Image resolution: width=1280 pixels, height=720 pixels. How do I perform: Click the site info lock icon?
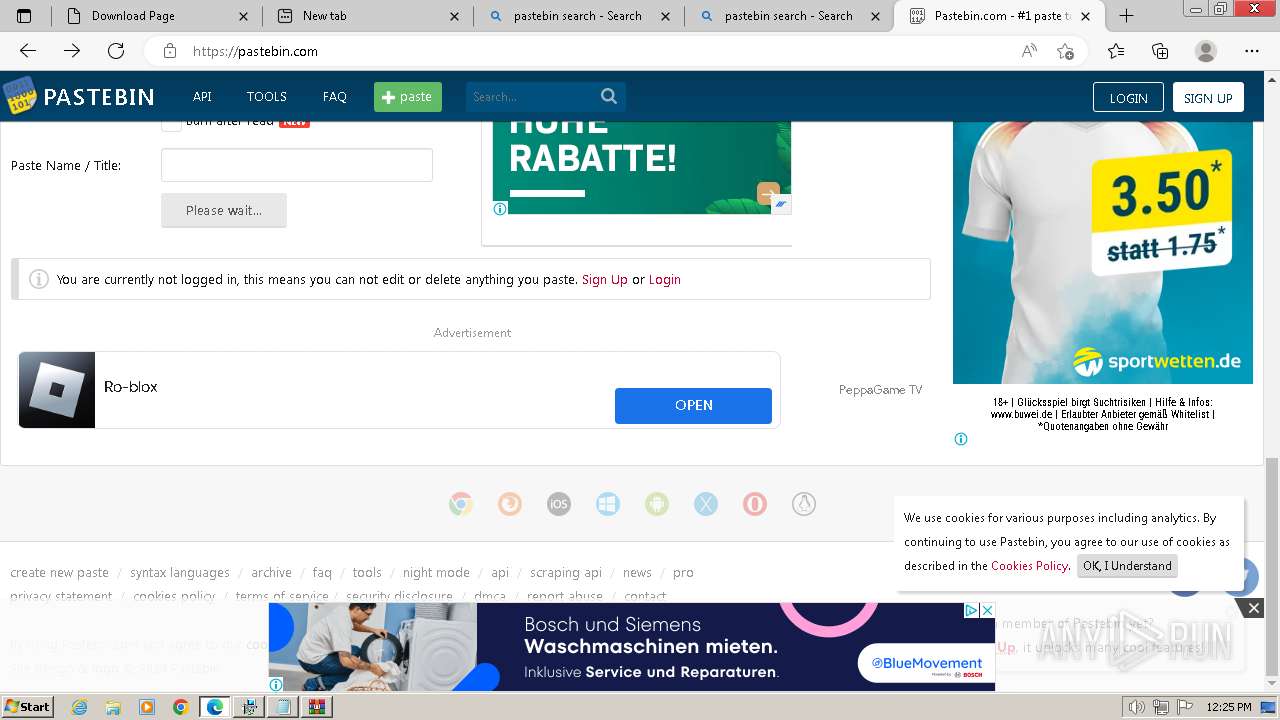tap(170, 51)
